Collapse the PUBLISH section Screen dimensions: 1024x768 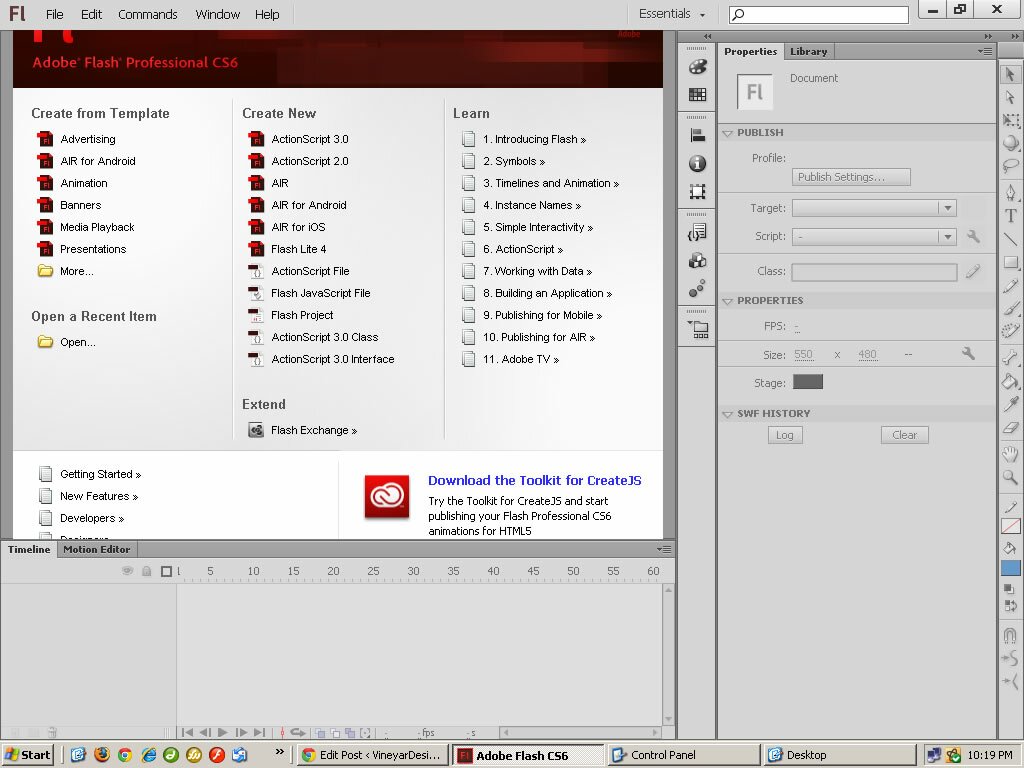click(728, 133)
